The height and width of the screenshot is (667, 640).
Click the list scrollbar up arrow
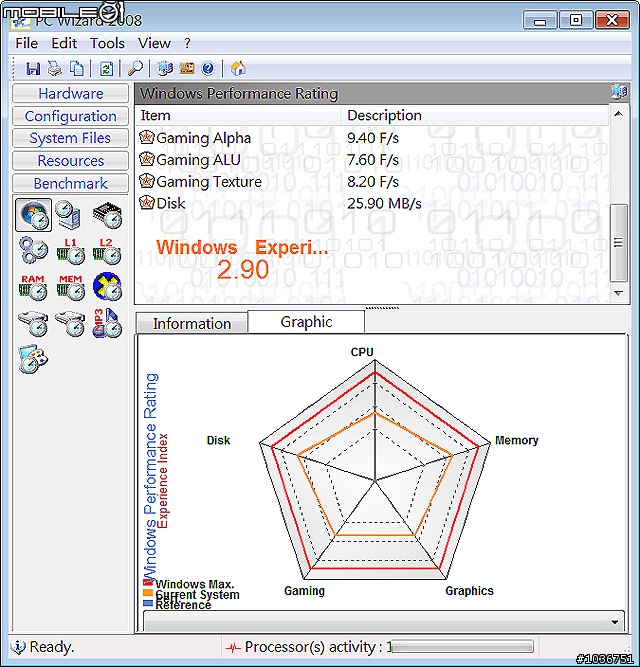click(619, 114)
